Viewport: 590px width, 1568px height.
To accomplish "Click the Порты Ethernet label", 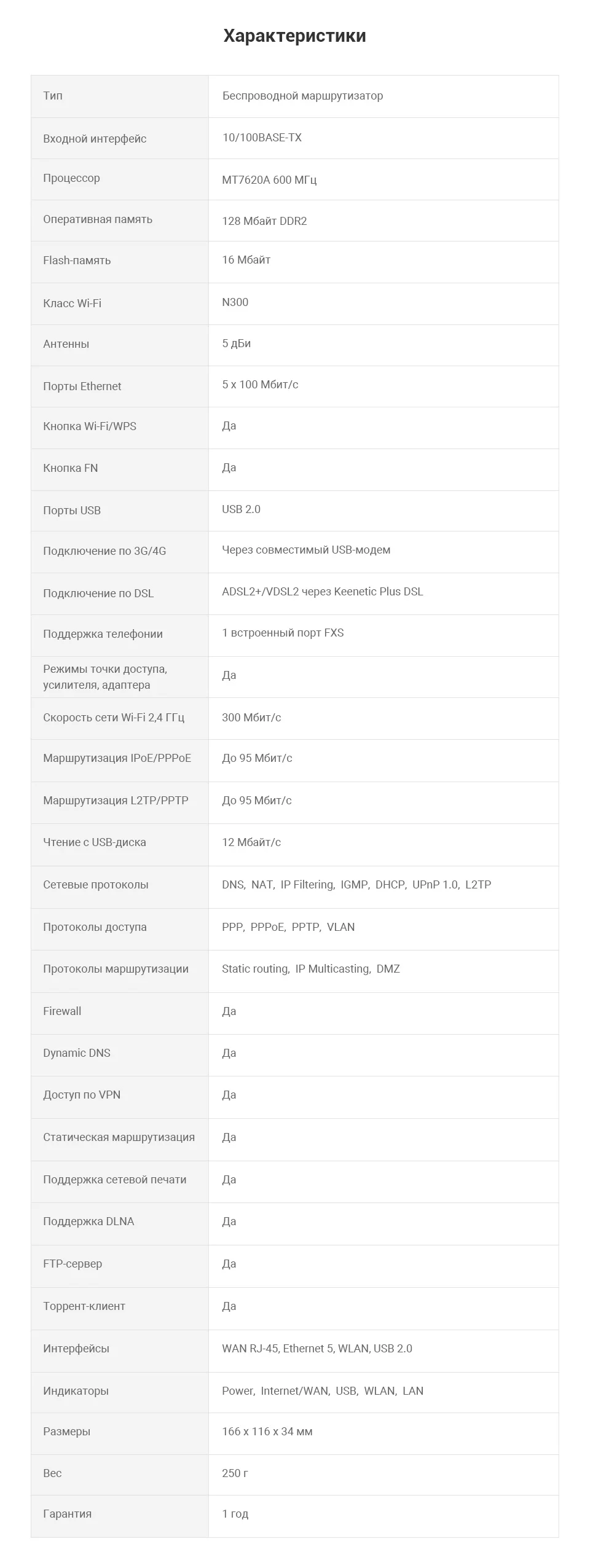I will tap(82, 386).
